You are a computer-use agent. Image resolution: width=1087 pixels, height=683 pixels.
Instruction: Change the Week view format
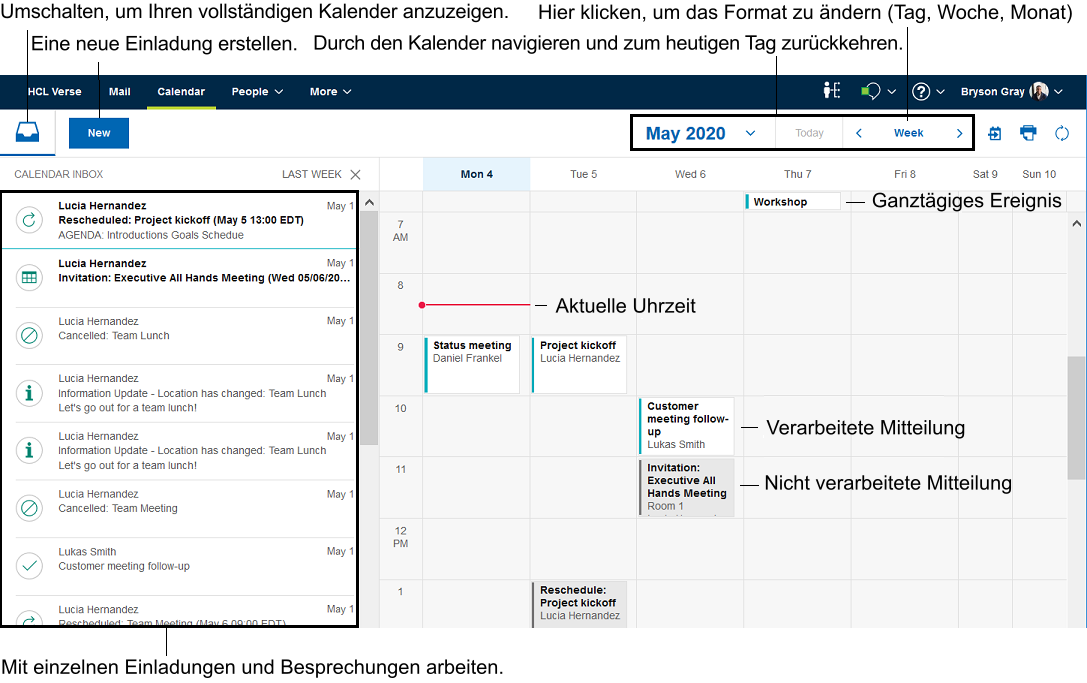[908, 133]
